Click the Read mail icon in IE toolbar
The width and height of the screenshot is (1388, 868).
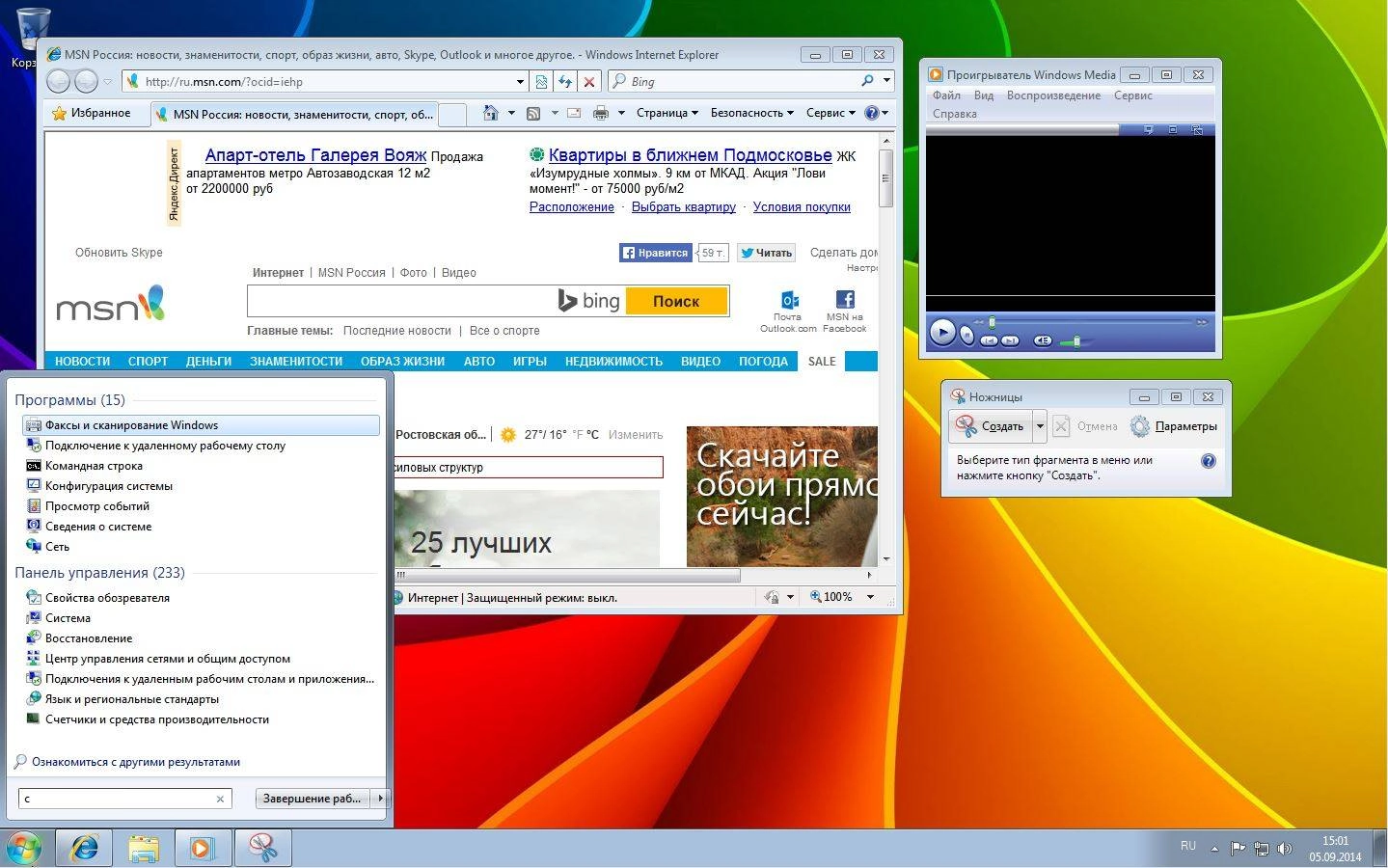pos(574,113)
